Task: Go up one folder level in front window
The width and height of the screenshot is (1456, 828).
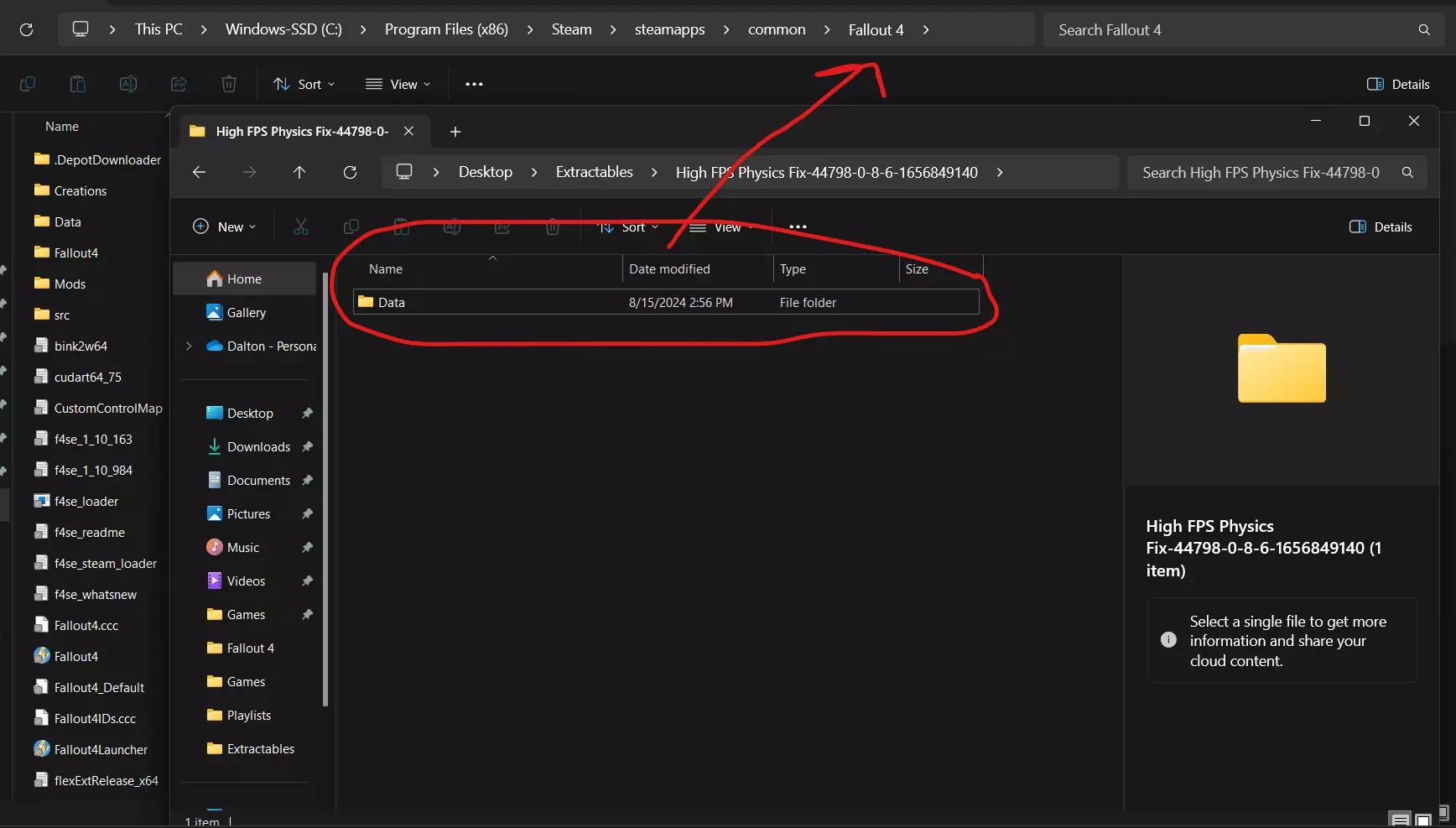Action: pyautogui.click(x=299, y=172)
